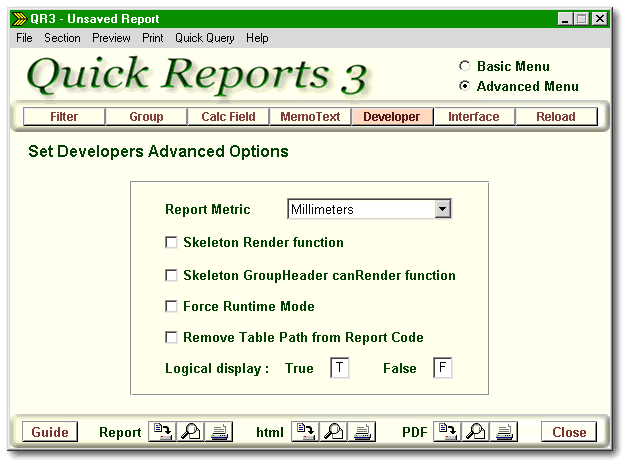Open the Print menu
This screenshot has width=628, height=466.
[152, 38]
